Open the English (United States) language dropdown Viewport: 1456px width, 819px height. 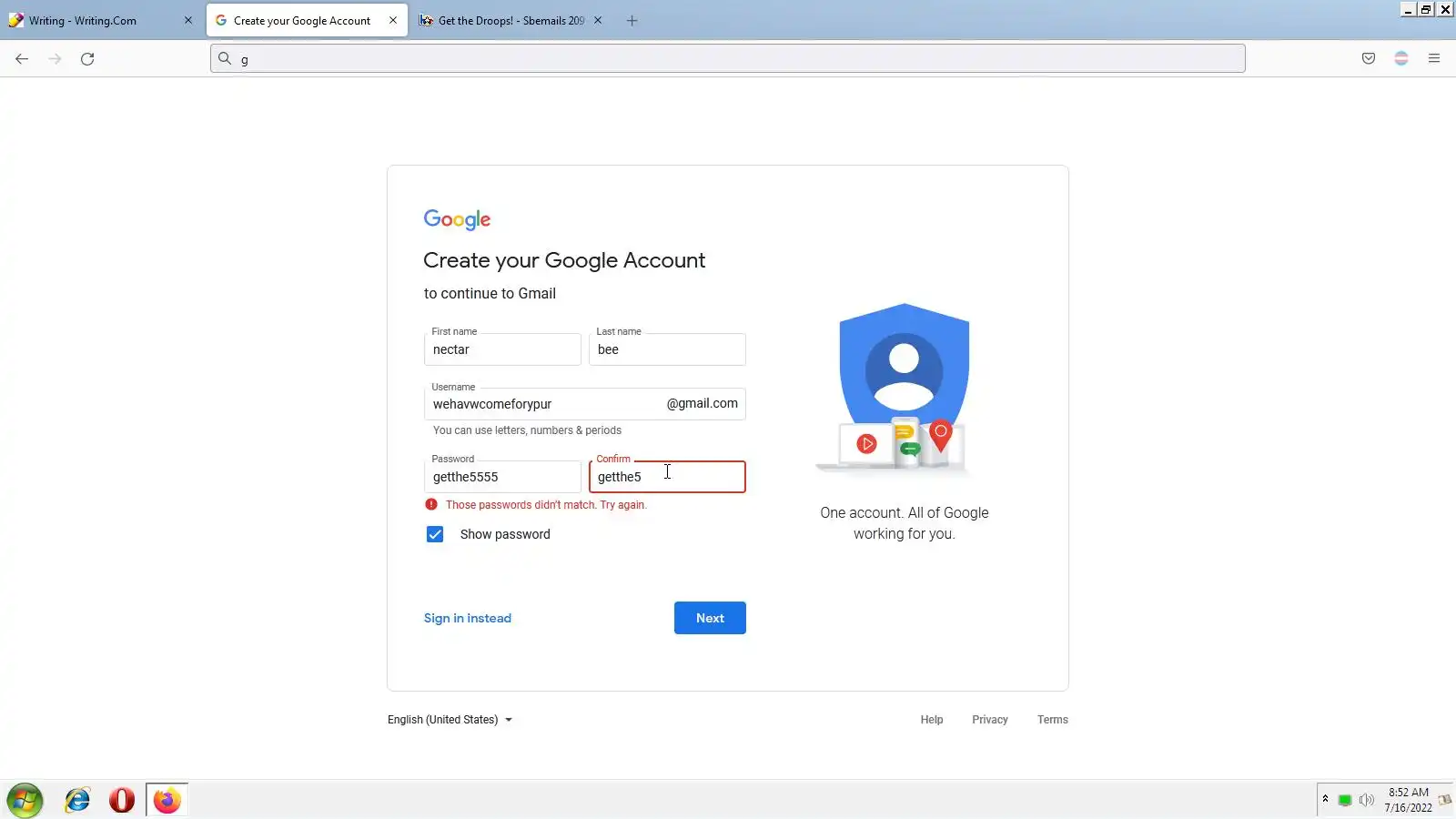pos(450,720)
